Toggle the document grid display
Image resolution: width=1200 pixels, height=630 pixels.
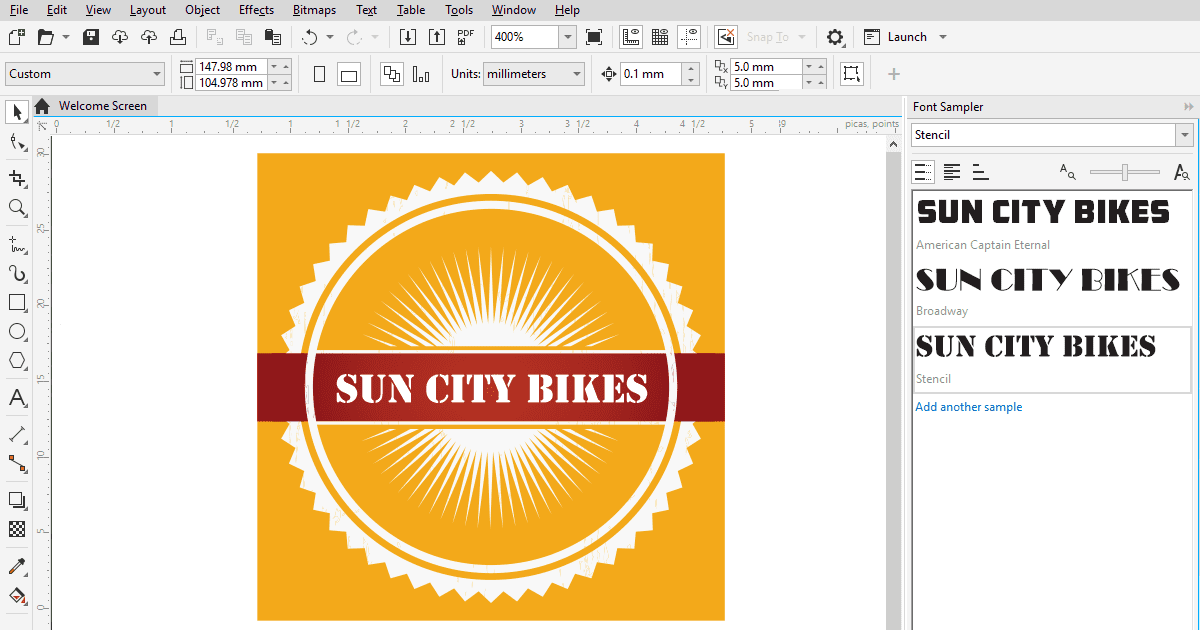coord(660,36)
